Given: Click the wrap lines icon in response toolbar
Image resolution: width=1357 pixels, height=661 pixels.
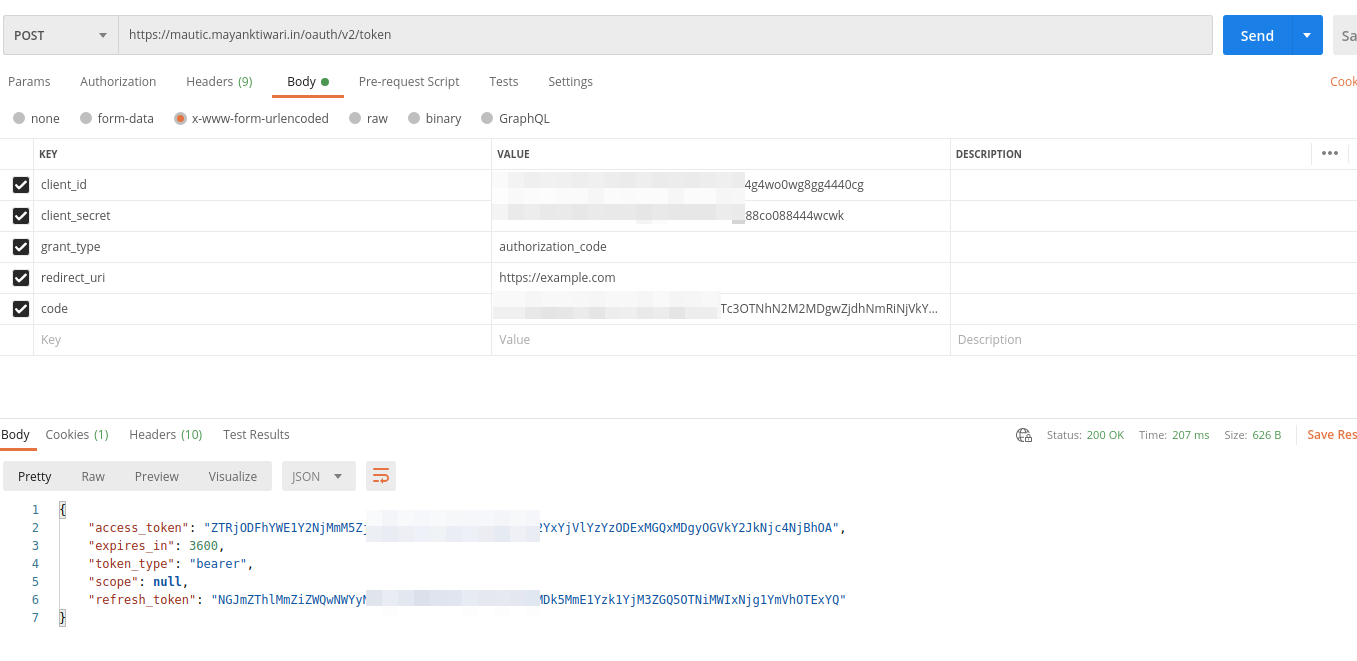Looking at the screenshot, I should [381, 476].
